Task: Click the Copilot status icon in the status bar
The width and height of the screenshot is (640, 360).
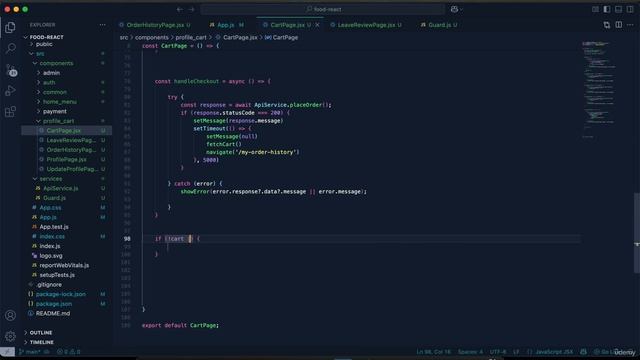Action: [x=583, y=351]
